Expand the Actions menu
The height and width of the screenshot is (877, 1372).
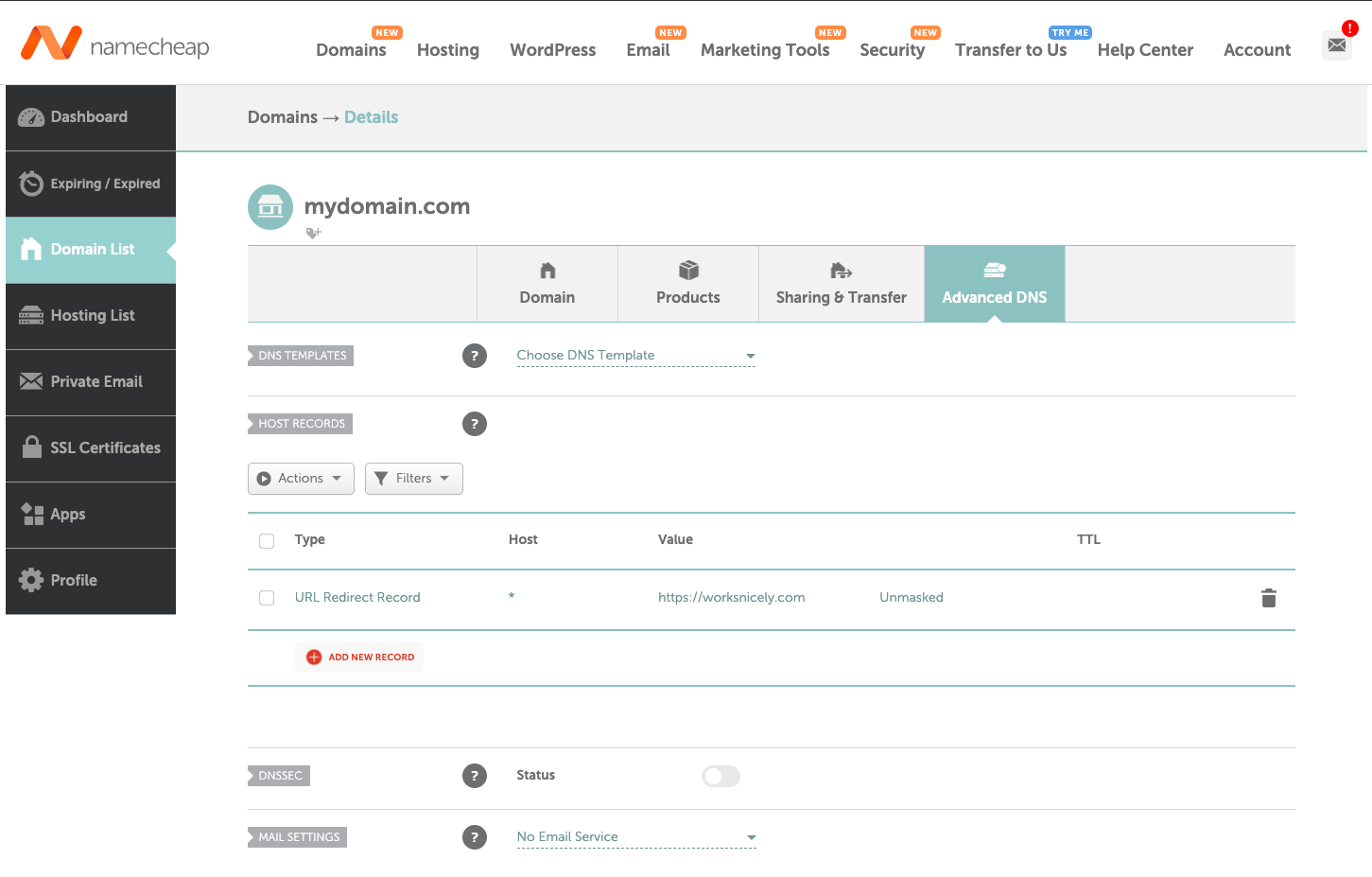(300, 478)
